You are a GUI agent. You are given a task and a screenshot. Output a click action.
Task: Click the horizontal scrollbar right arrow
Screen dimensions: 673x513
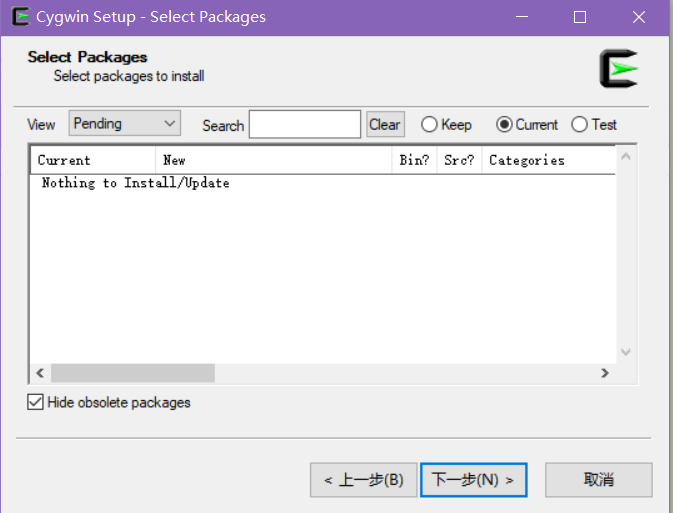point(605,373)
